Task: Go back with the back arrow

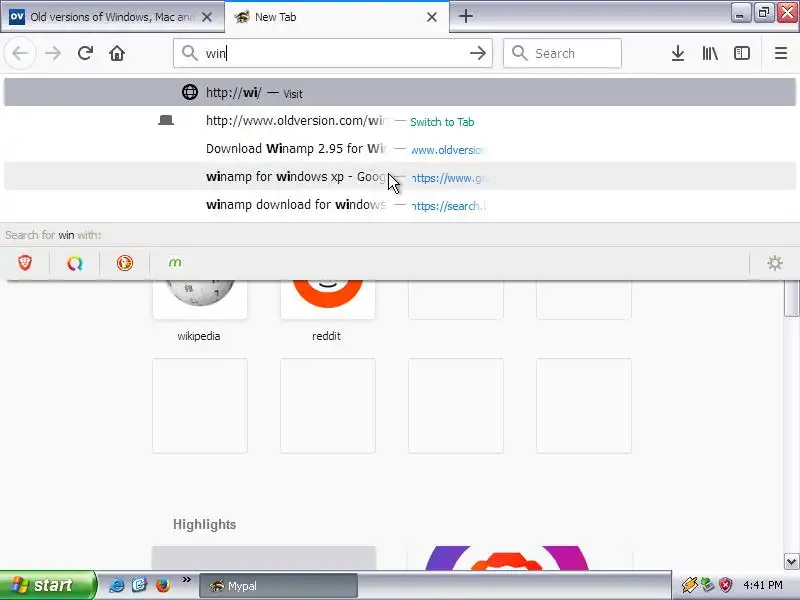Action: point(20,53)
